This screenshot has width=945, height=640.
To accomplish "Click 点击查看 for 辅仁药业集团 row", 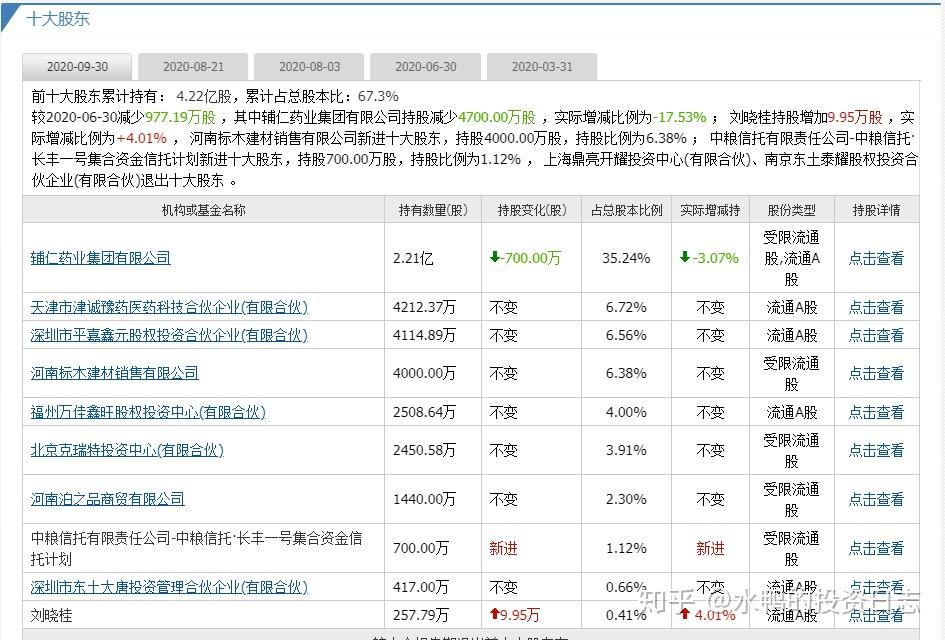I will 876,259.
